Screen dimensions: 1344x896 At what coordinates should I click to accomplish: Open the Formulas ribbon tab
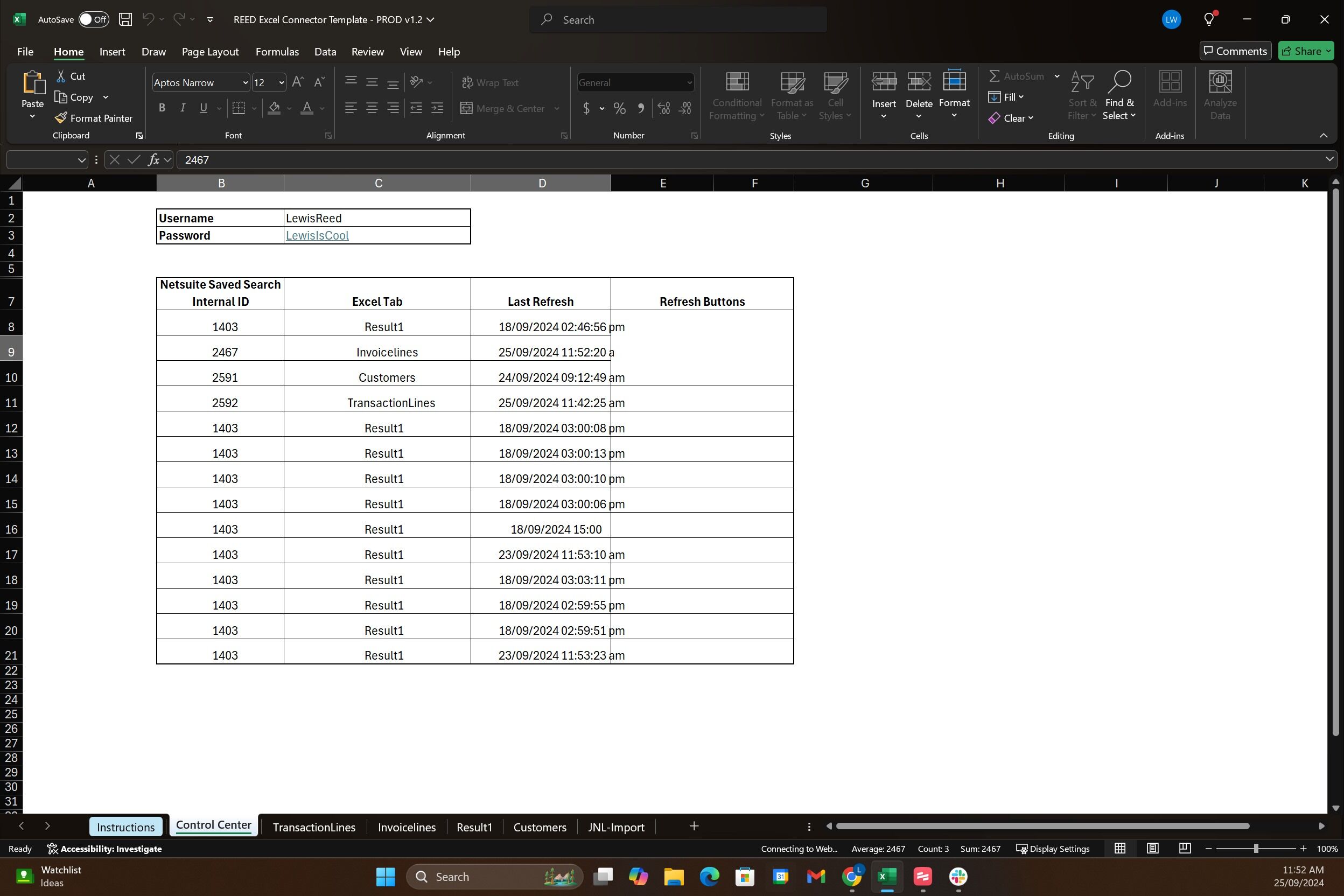click(277, 52)
